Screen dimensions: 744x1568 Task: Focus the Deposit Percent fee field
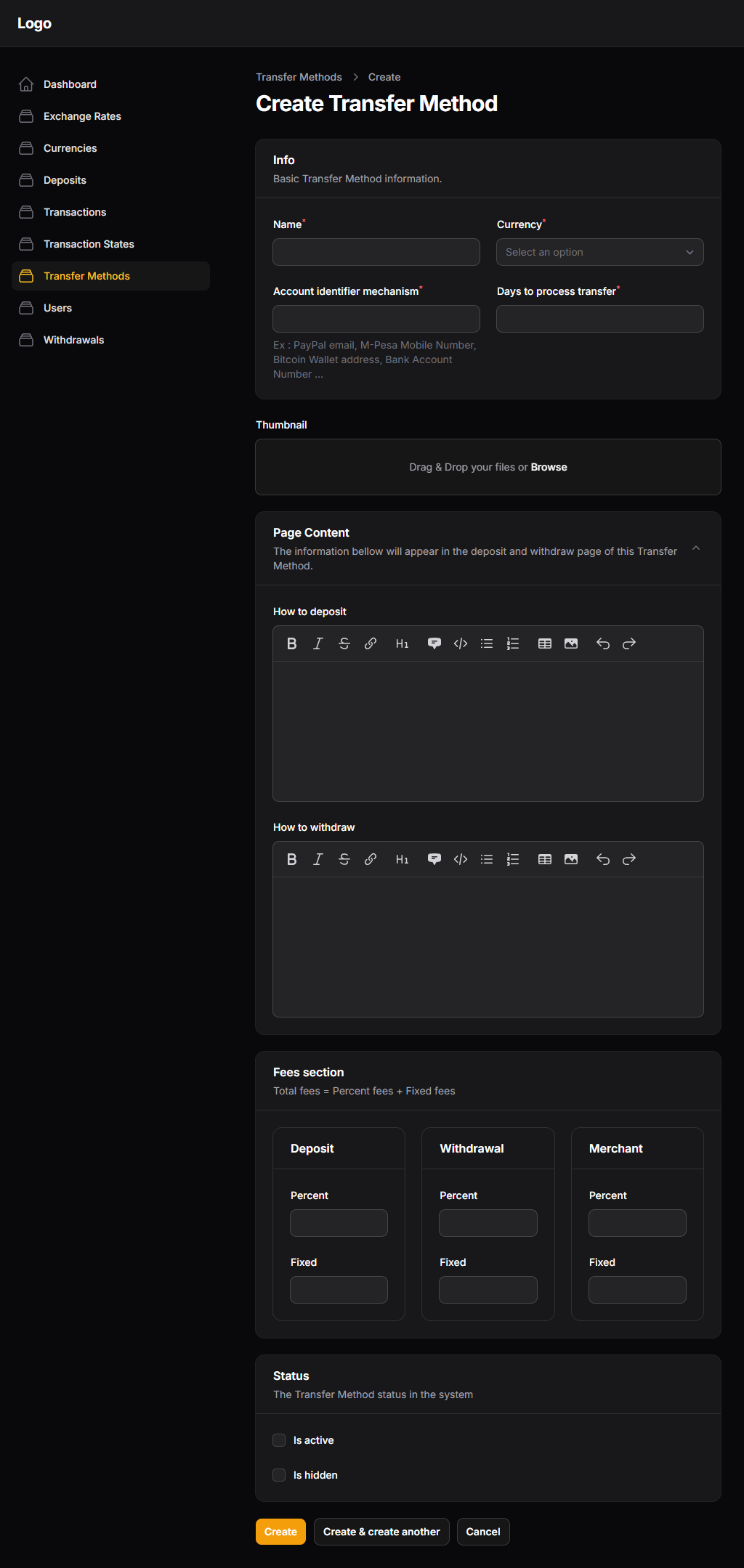[339, 1223]
